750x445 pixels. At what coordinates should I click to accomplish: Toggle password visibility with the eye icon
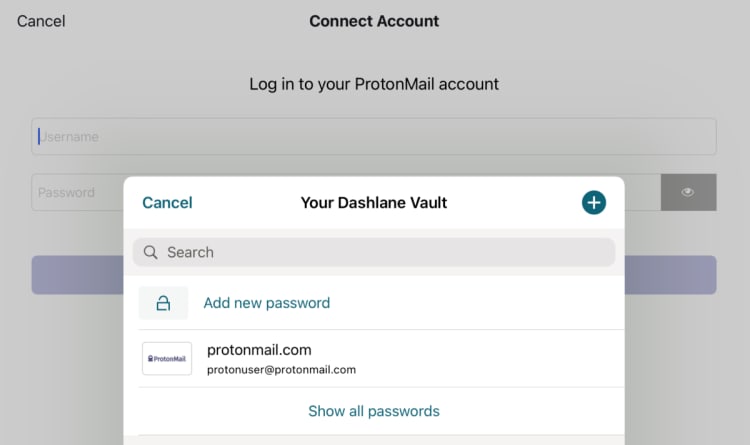click(688, 192)
